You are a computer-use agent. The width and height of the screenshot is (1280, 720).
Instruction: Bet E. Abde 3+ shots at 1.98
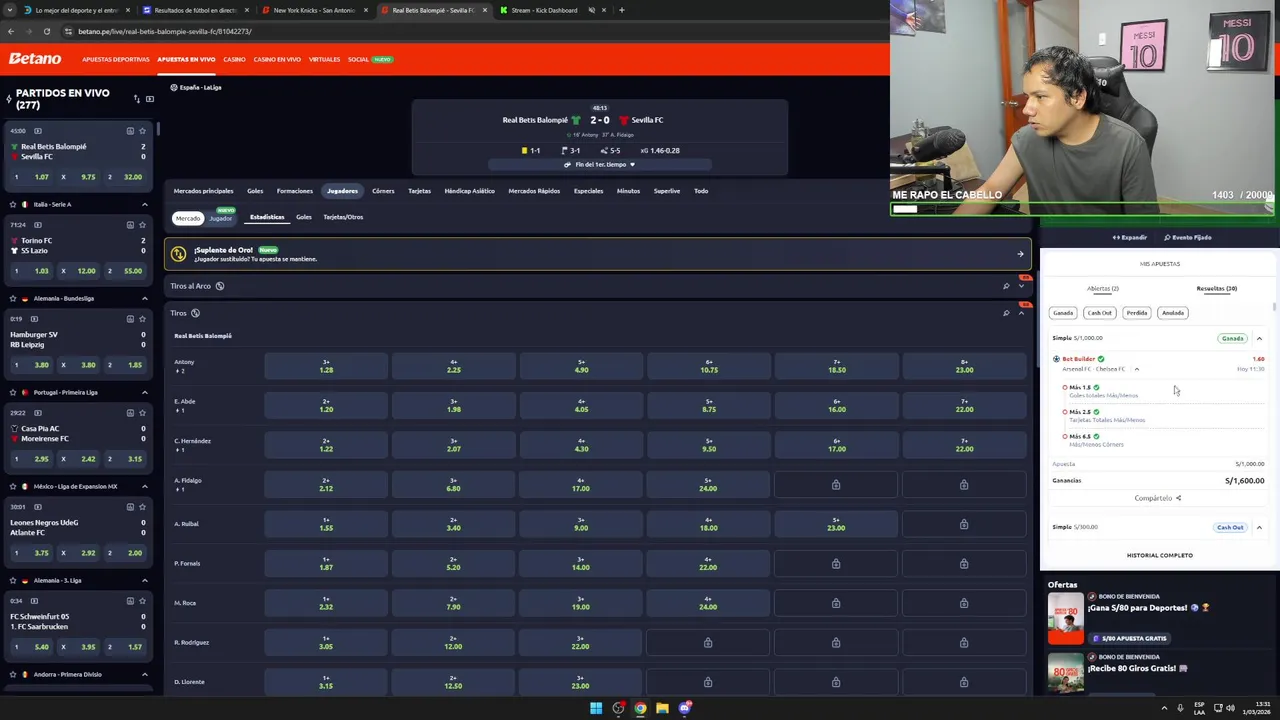(x=454, y=405)
